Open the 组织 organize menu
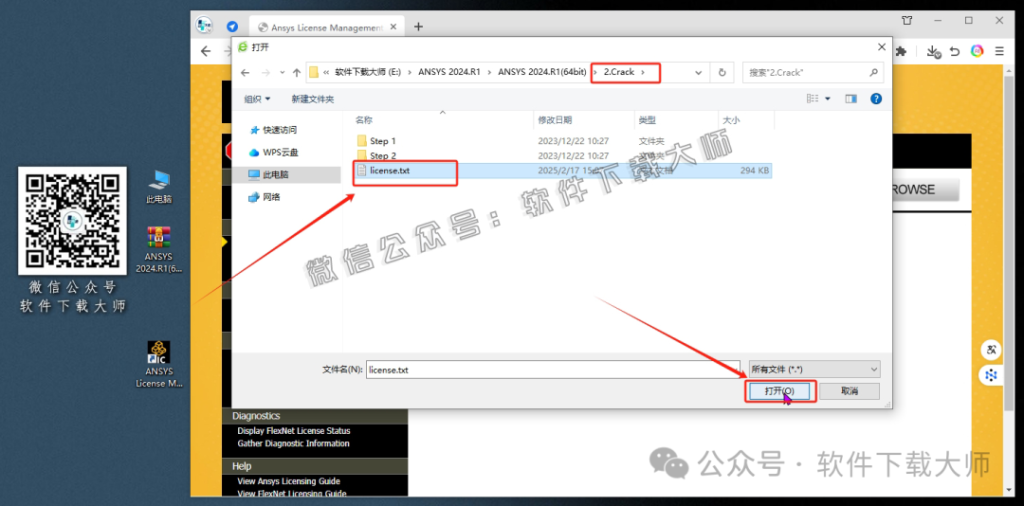 coord(257,99)
